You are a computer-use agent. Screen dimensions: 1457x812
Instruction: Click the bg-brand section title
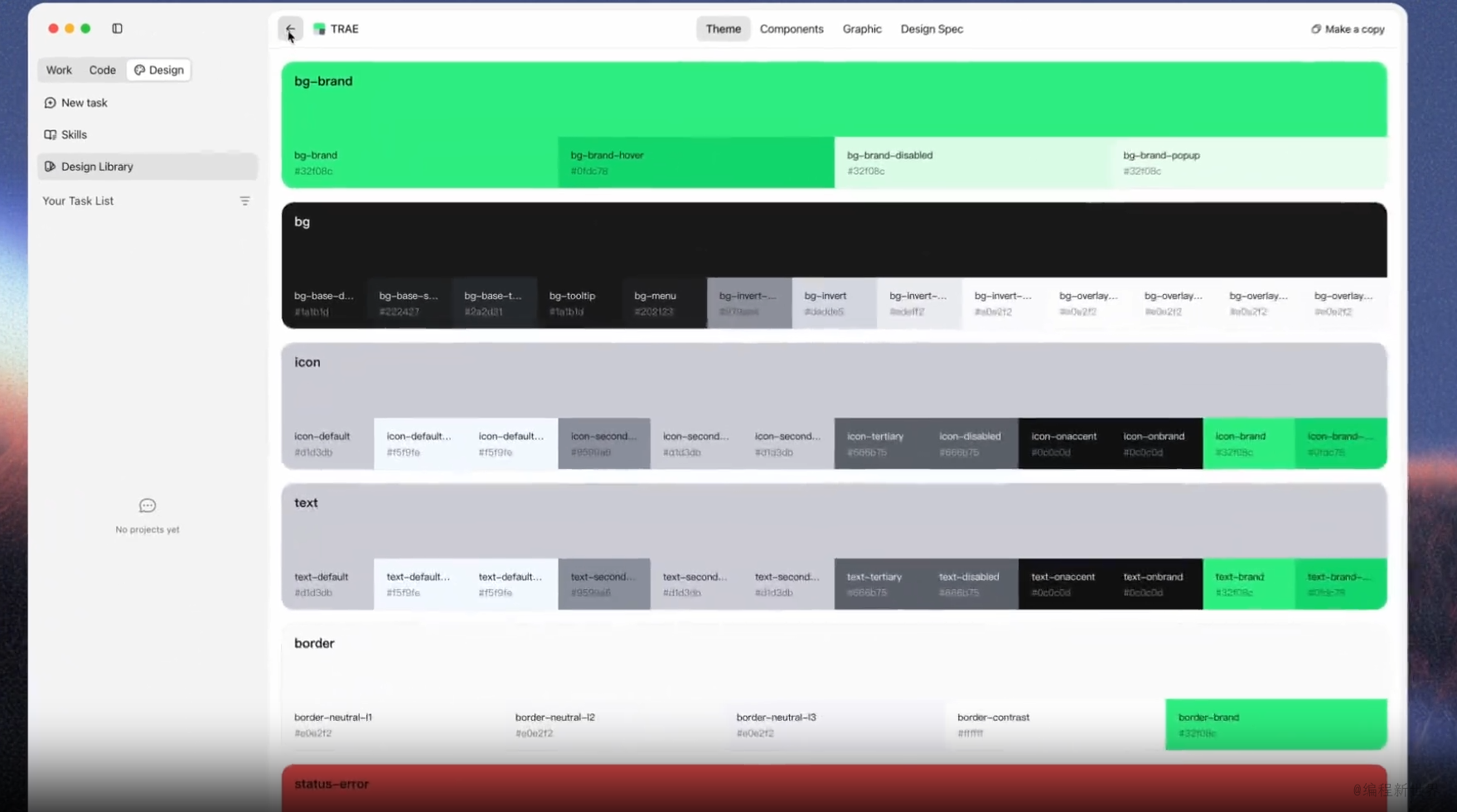coord(323,81)
